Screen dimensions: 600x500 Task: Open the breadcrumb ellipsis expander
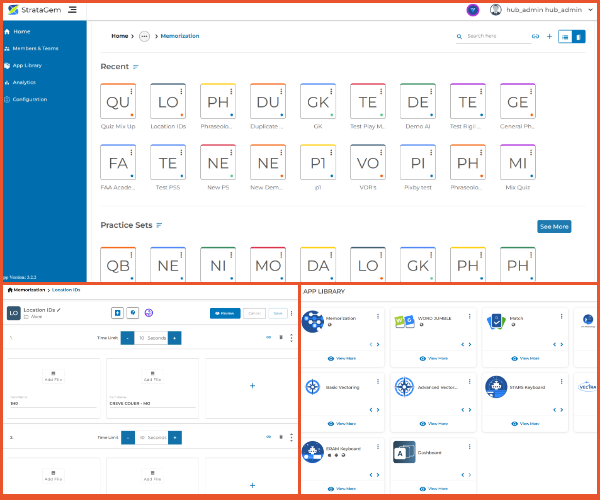144,36
